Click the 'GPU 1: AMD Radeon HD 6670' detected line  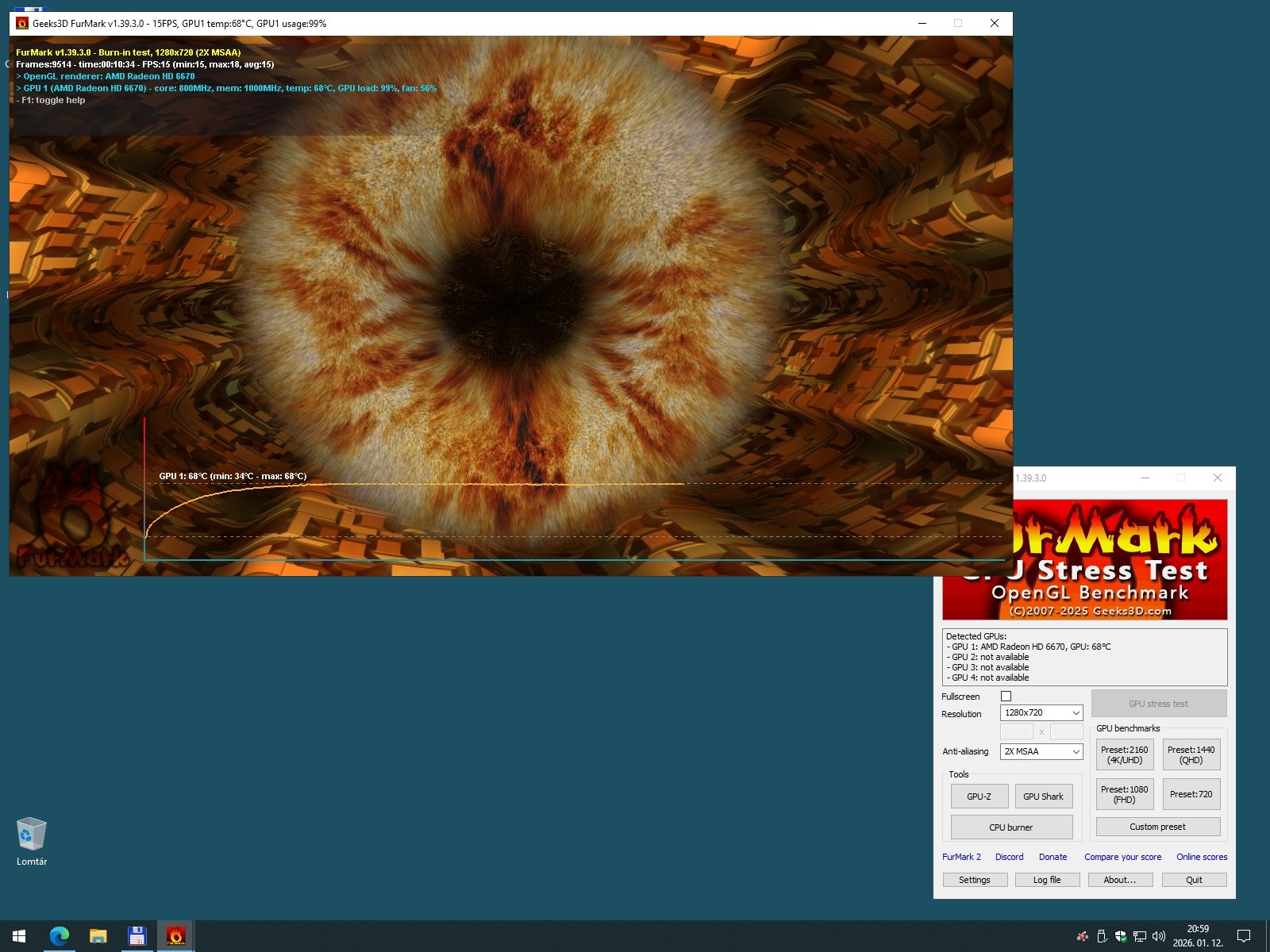click(1029, 647)
